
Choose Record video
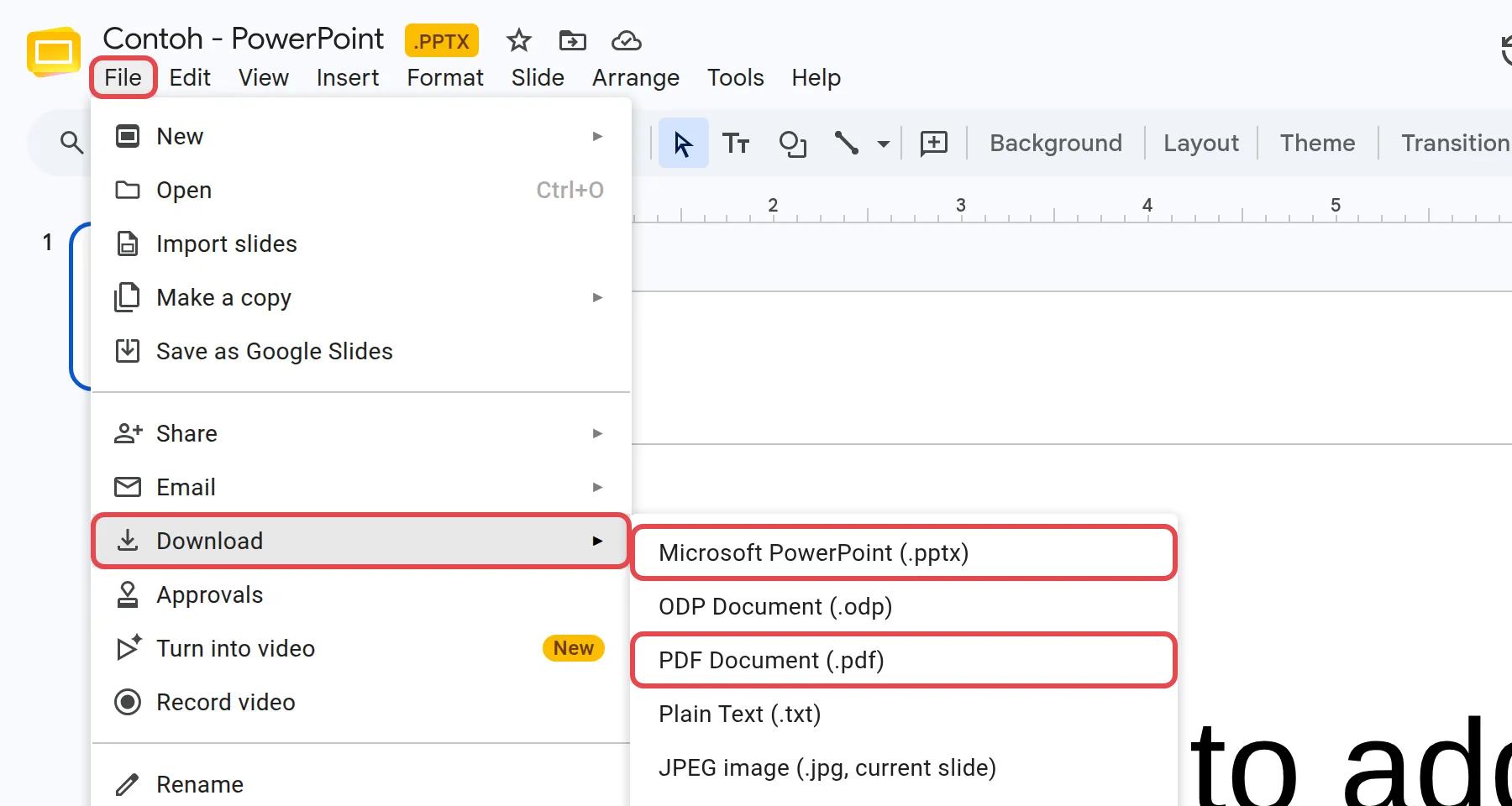click(361, 702)
